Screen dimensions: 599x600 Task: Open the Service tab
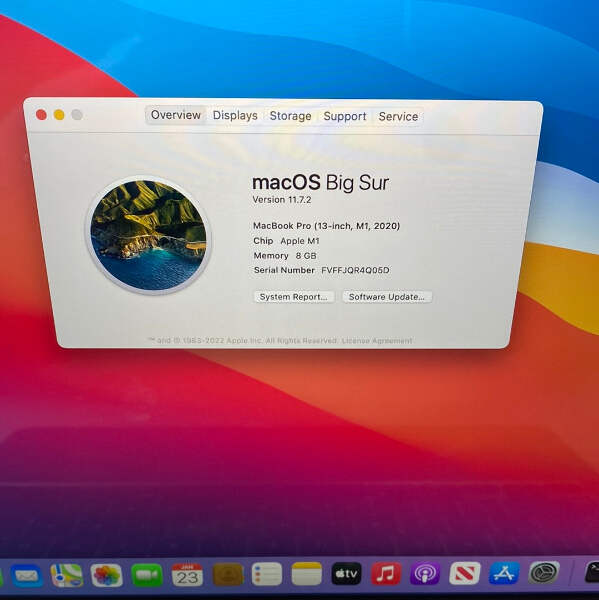[x=398, y=116]
